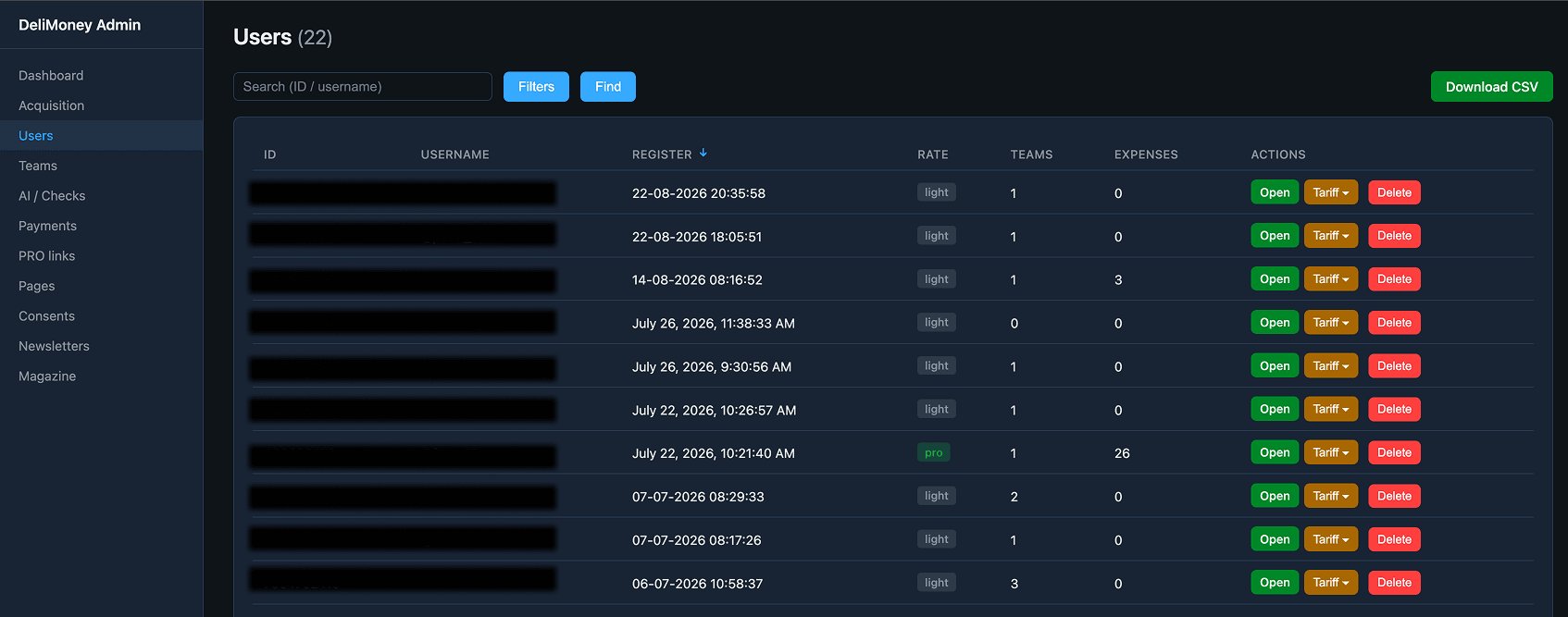Delete user registered 14-08-2026 08:16:52
The width and height of the screenshot is (1568, 617).
[x=1394, y=279]
